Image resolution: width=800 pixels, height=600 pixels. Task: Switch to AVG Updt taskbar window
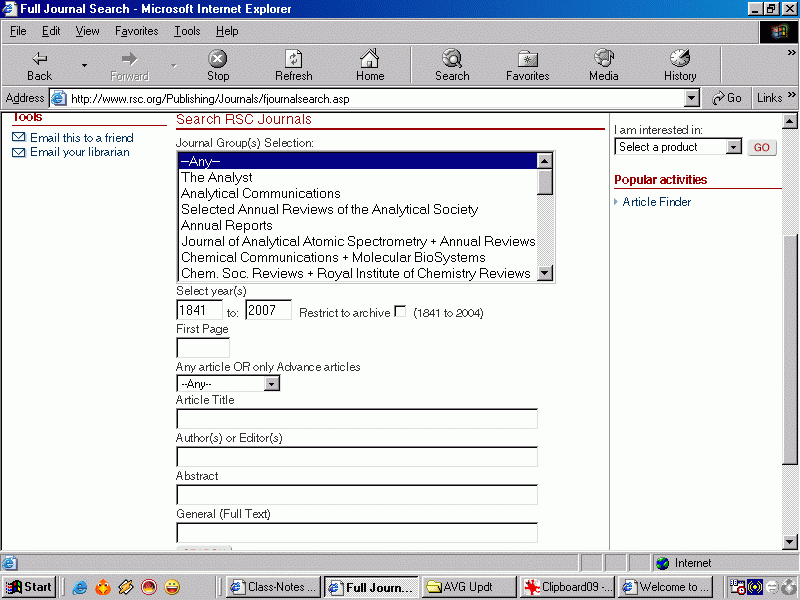pos(469,587)
